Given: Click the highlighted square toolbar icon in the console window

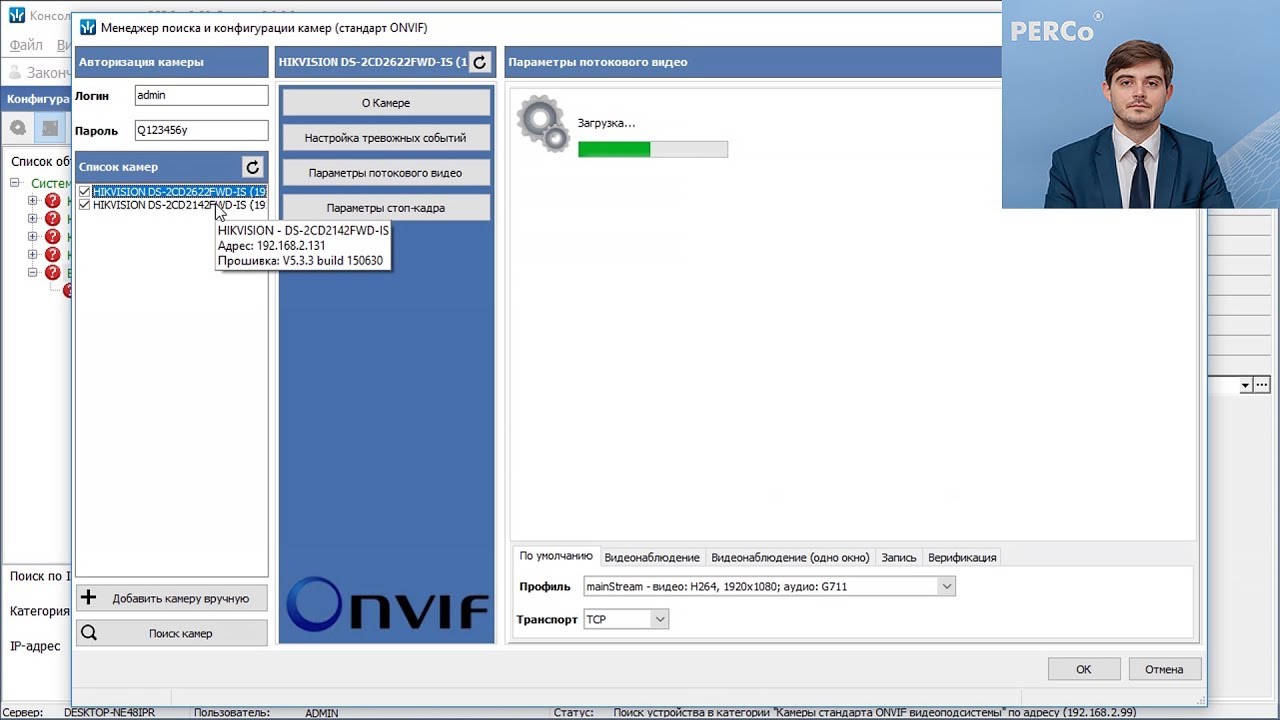Looking at the screenshot, I should pyautogui.click(x=50, y=128).
